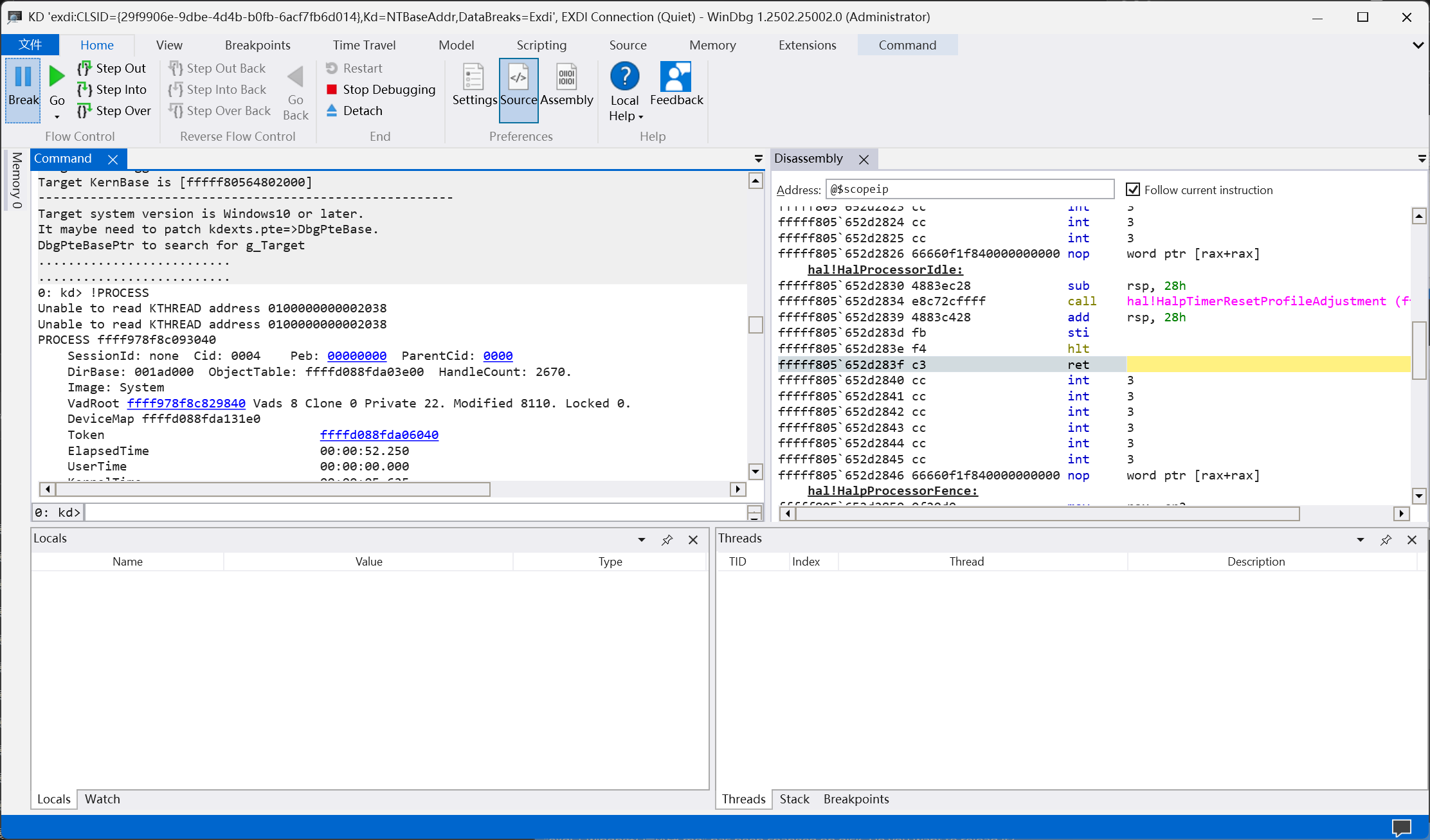Click the Name column header in Locals

127,561
